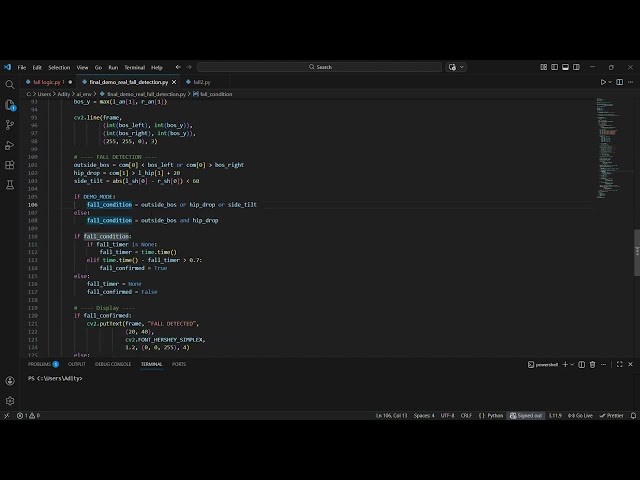640x480 pixels.
Task: Expand the Copilot dropdown chevron
Action: click(x=462, y=67)
